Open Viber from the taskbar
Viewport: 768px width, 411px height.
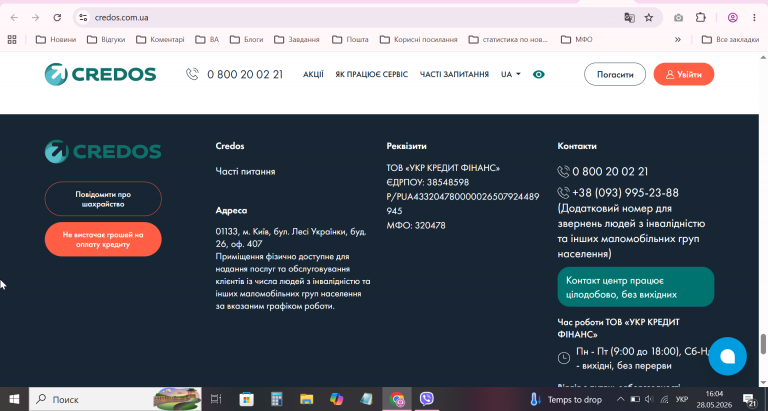pyautogui.click(x=427, y=399)
